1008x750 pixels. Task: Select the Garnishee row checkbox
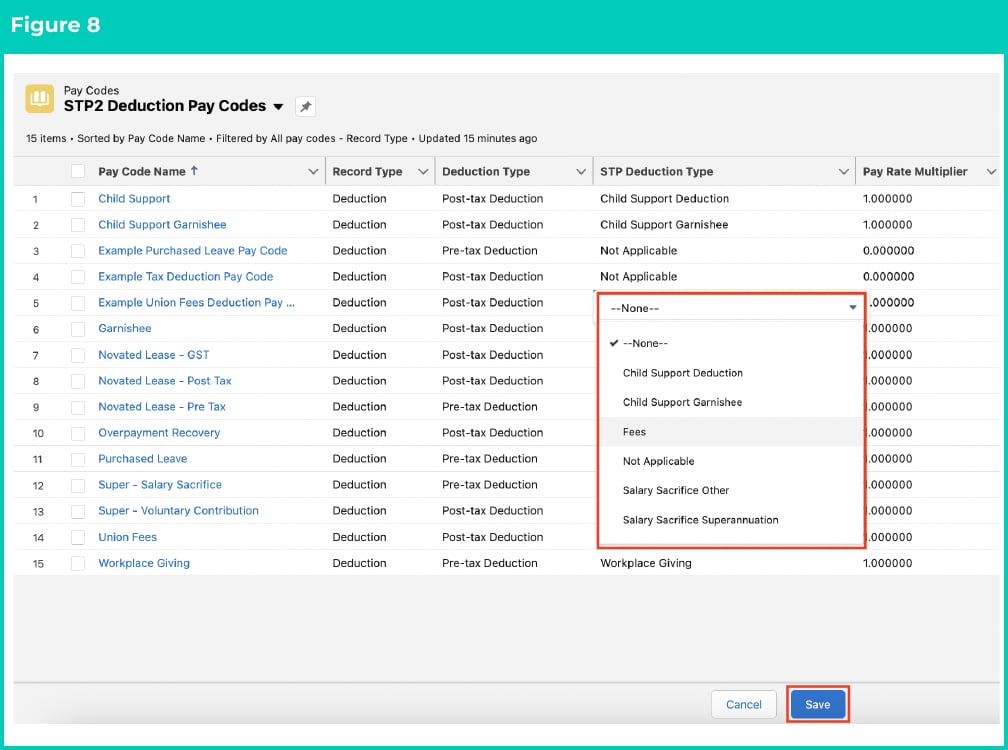(x=78, y=329)
